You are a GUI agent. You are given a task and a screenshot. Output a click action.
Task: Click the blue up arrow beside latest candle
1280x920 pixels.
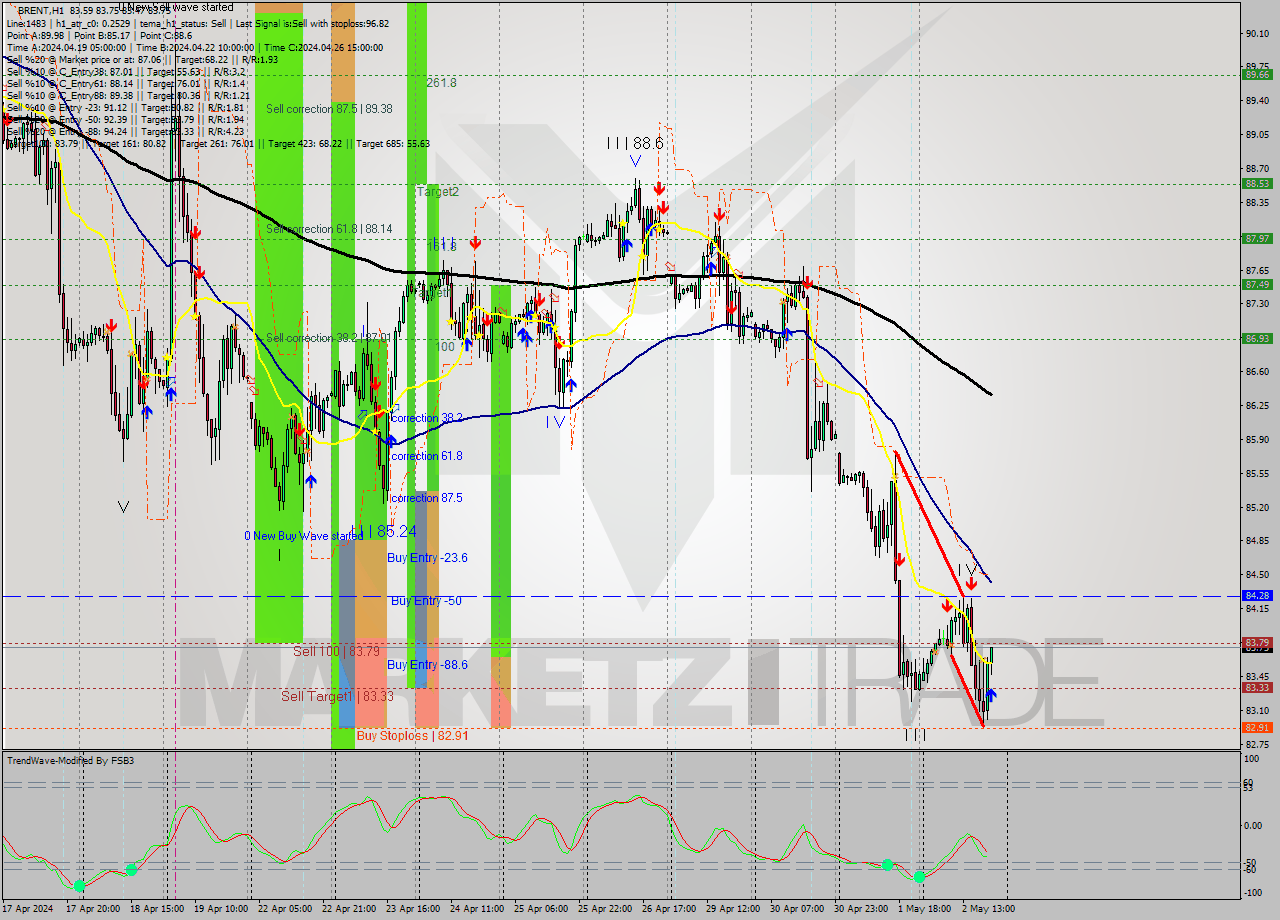tap(990, 693)
